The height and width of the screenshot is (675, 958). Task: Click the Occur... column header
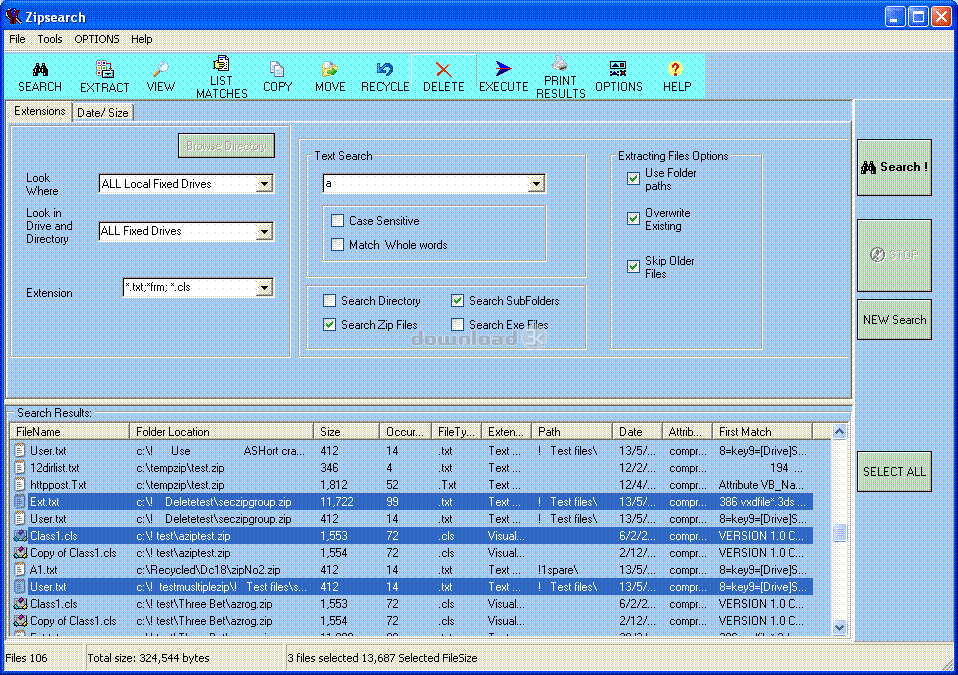pos(405,431)
